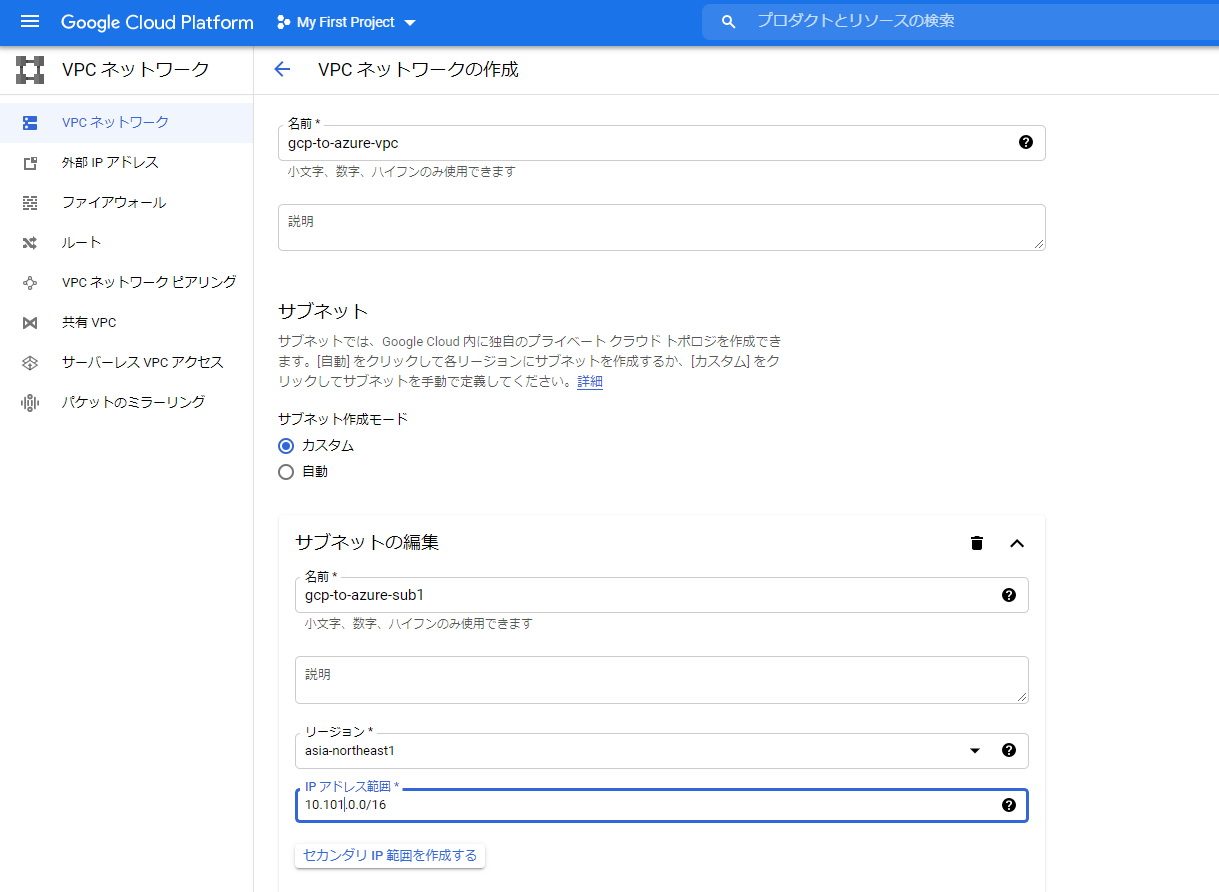Open the 詳細 link
This screenshot has width=1219, height=892.
click(x=590, y=382)
